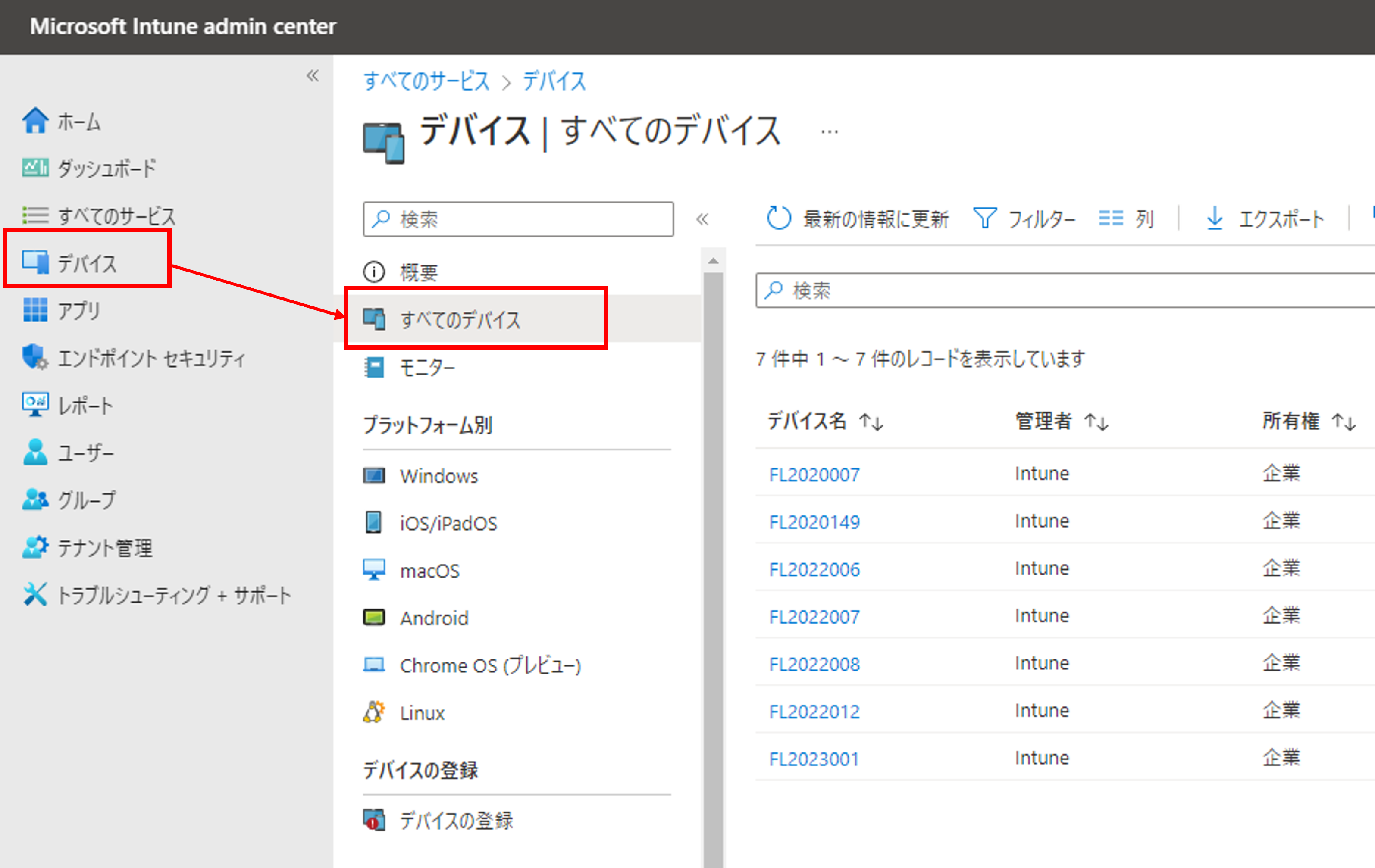
Task: Collapse the left navigation sidebar
Action: pos(312,75)
